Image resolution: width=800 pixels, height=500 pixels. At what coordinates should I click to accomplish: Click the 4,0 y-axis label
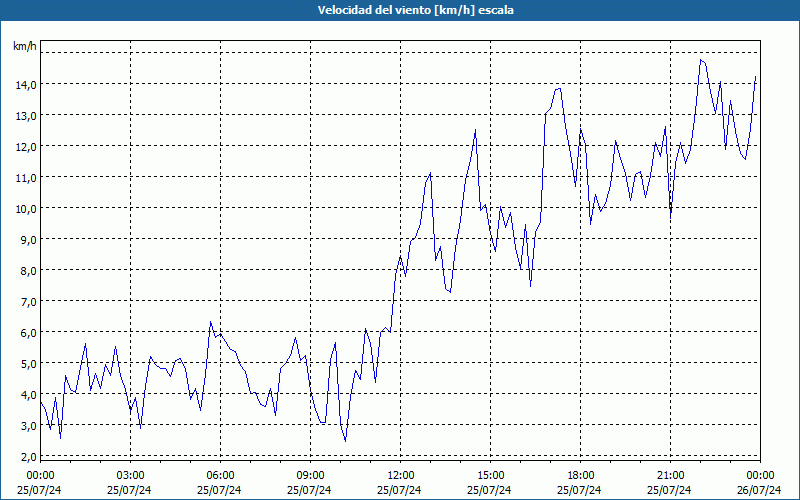click(28, 395)
